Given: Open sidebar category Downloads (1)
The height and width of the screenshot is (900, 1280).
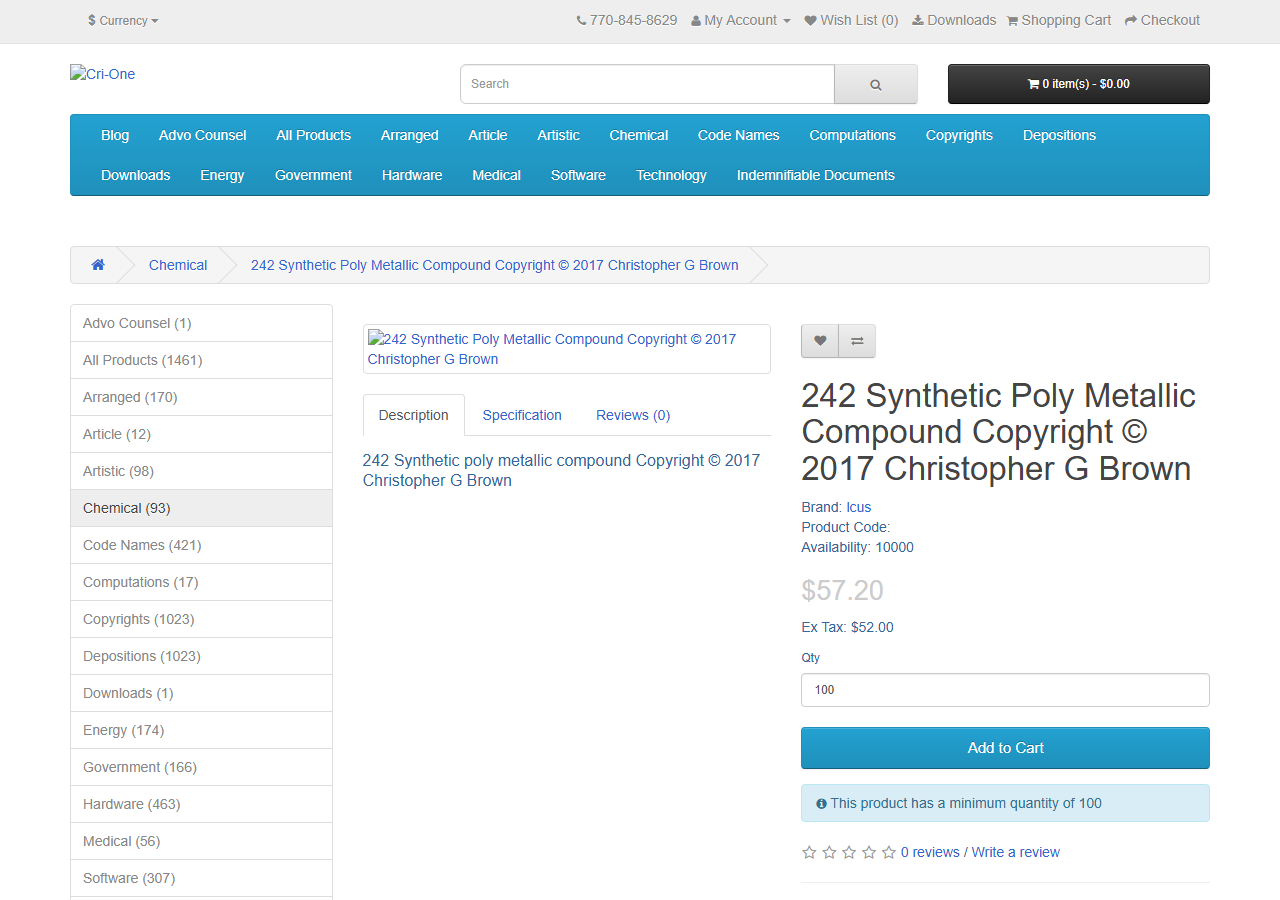Looking at the screenshot, I should 201,693.
